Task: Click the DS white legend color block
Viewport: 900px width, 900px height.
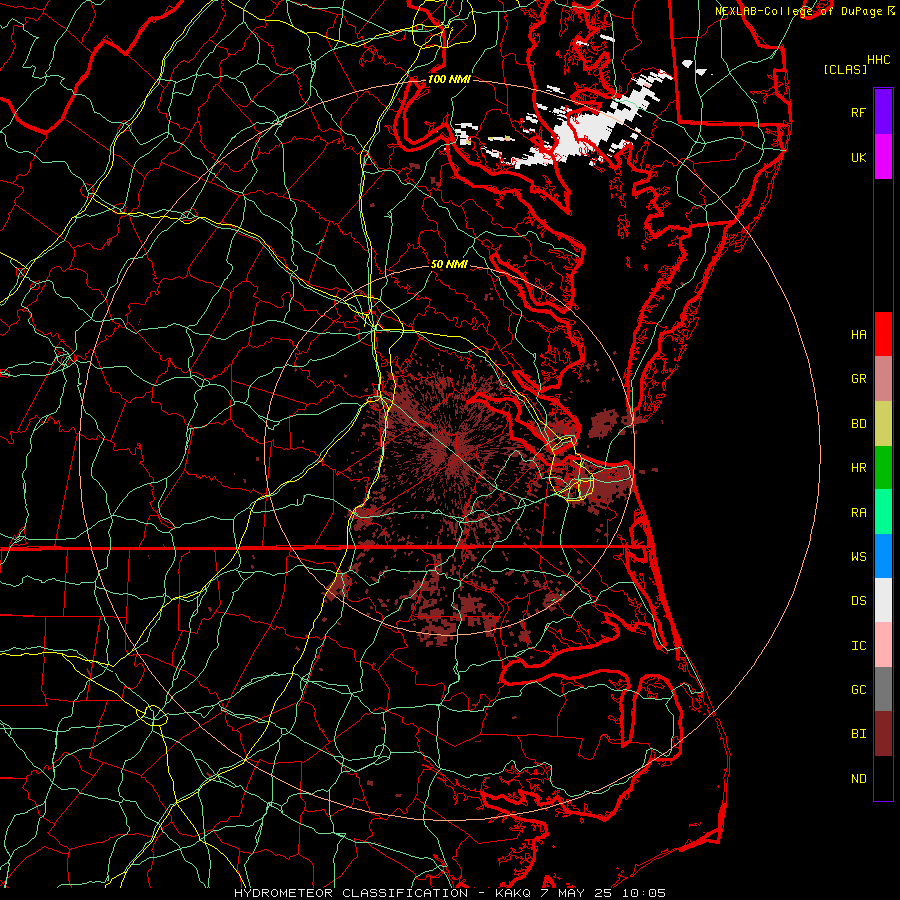Action: tap(883, 600)
